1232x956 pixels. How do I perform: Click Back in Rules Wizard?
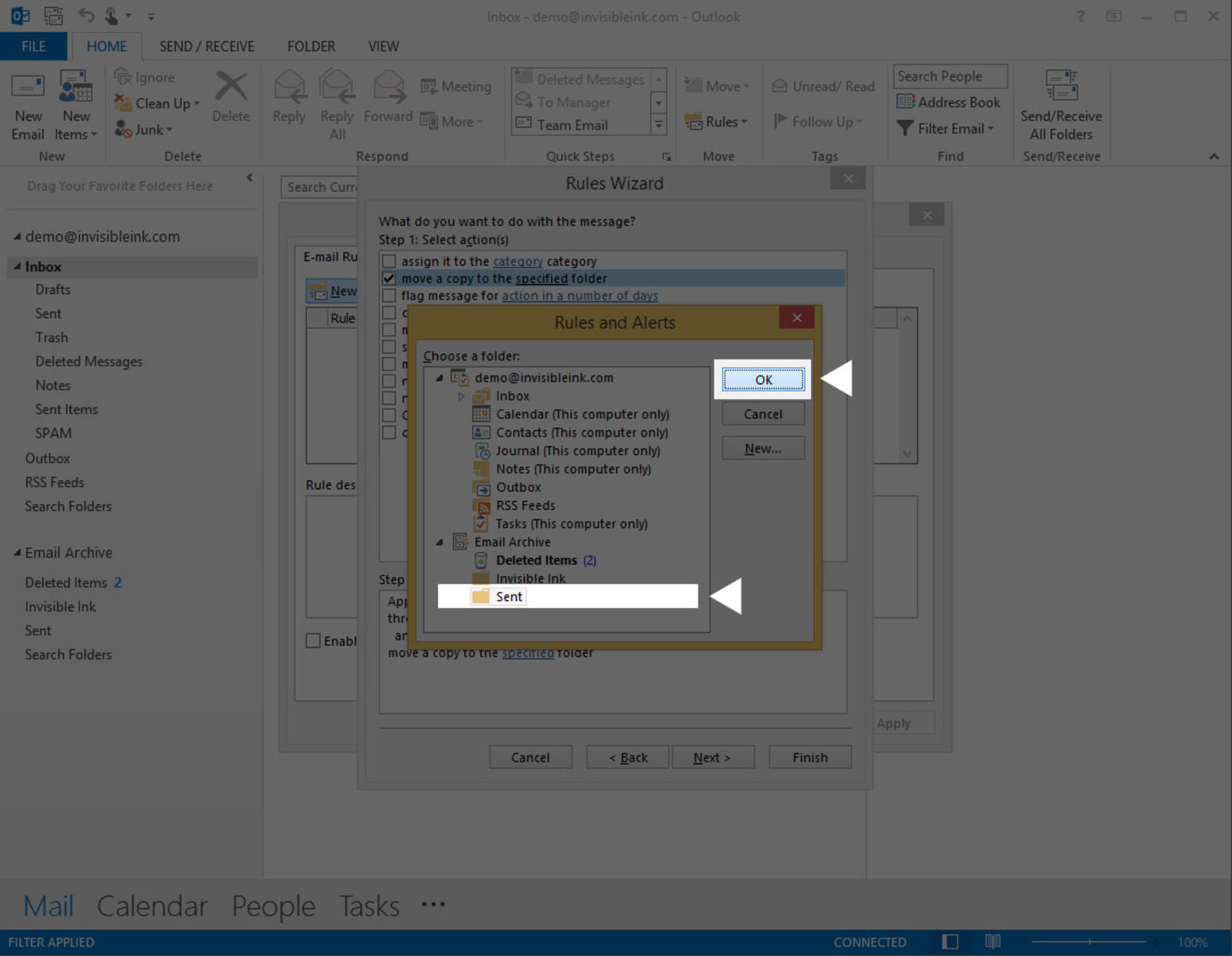[628, 758]
